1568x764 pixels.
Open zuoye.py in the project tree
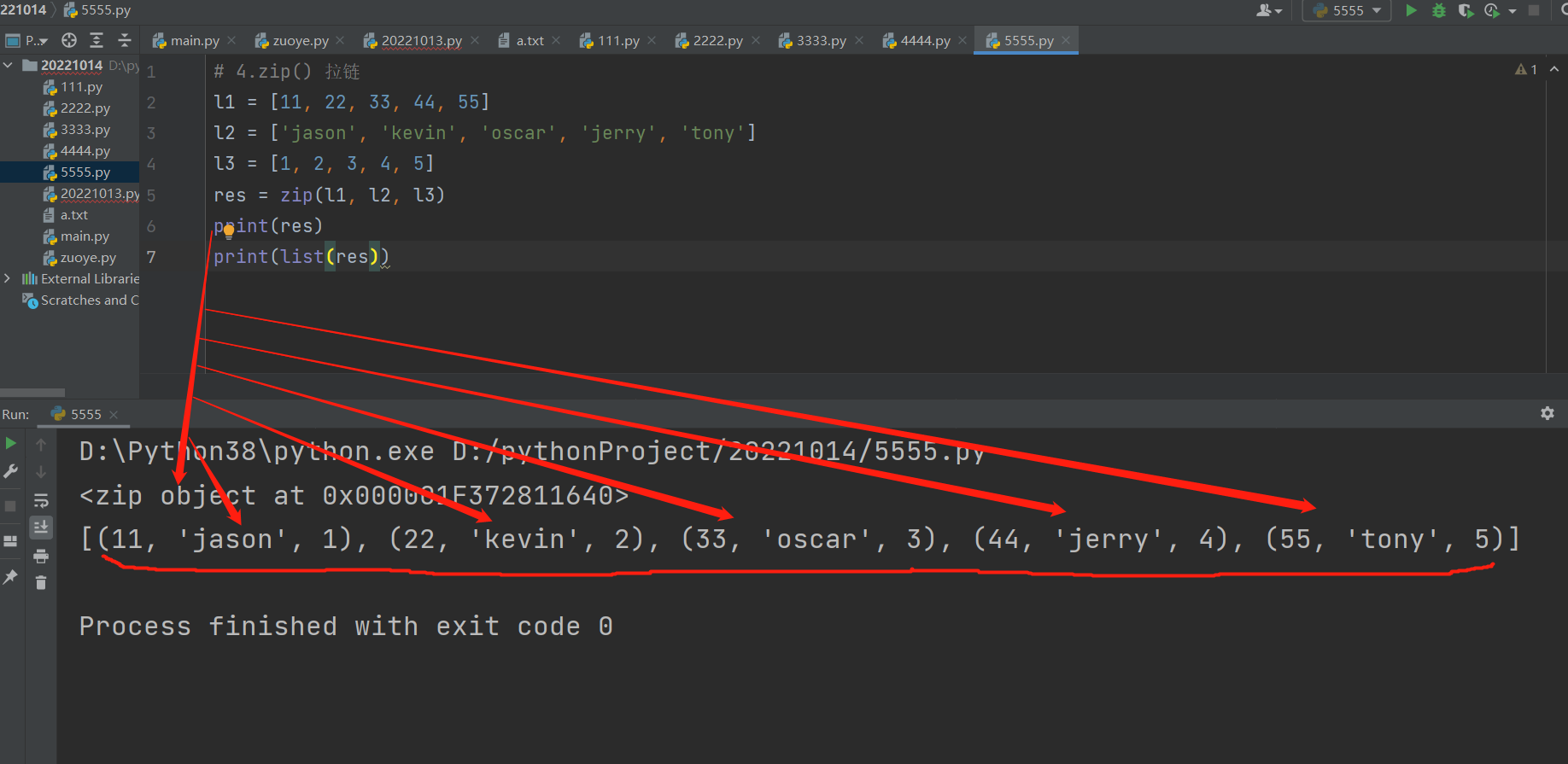pos(88,258)
